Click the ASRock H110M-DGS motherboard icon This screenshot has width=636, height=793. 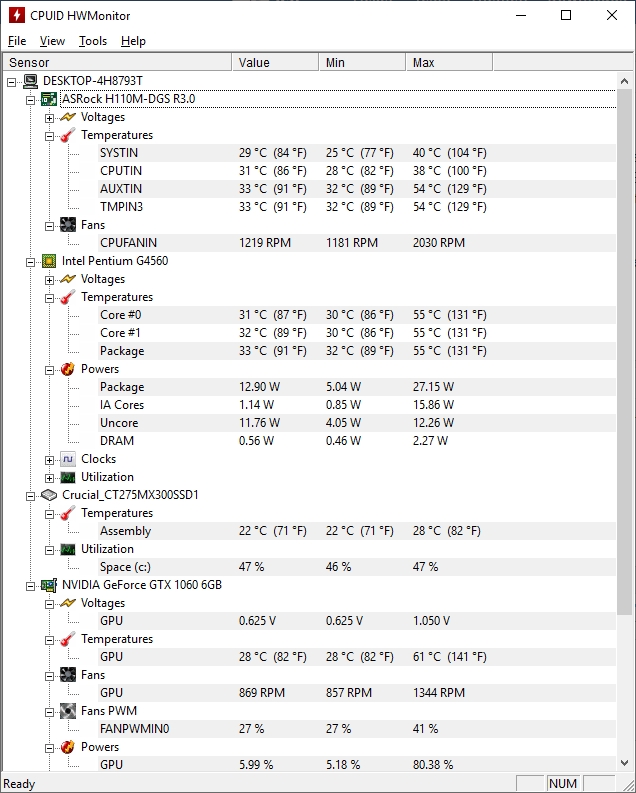[49, 99]
